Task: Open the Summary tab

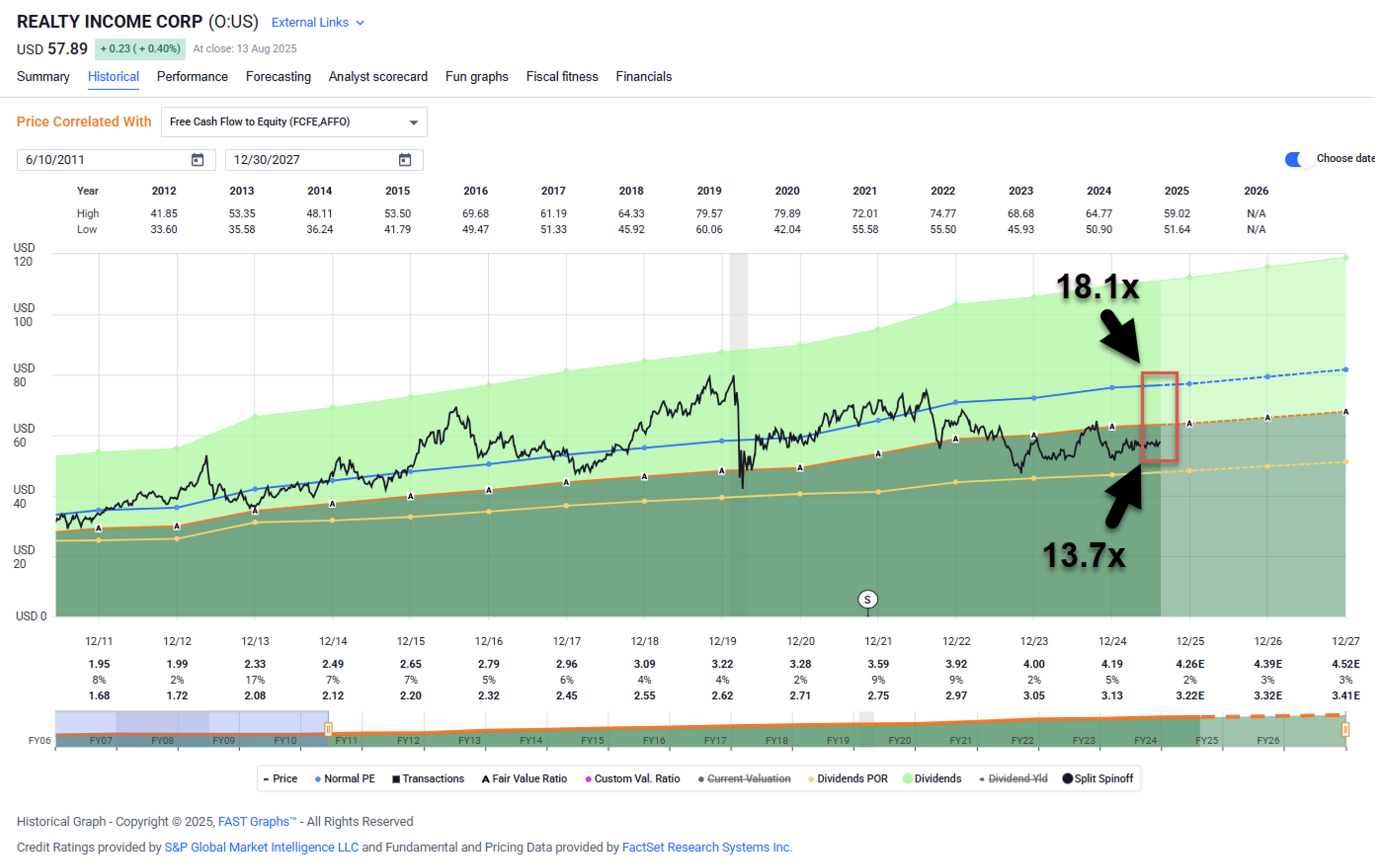Action: tap(43, 76)
